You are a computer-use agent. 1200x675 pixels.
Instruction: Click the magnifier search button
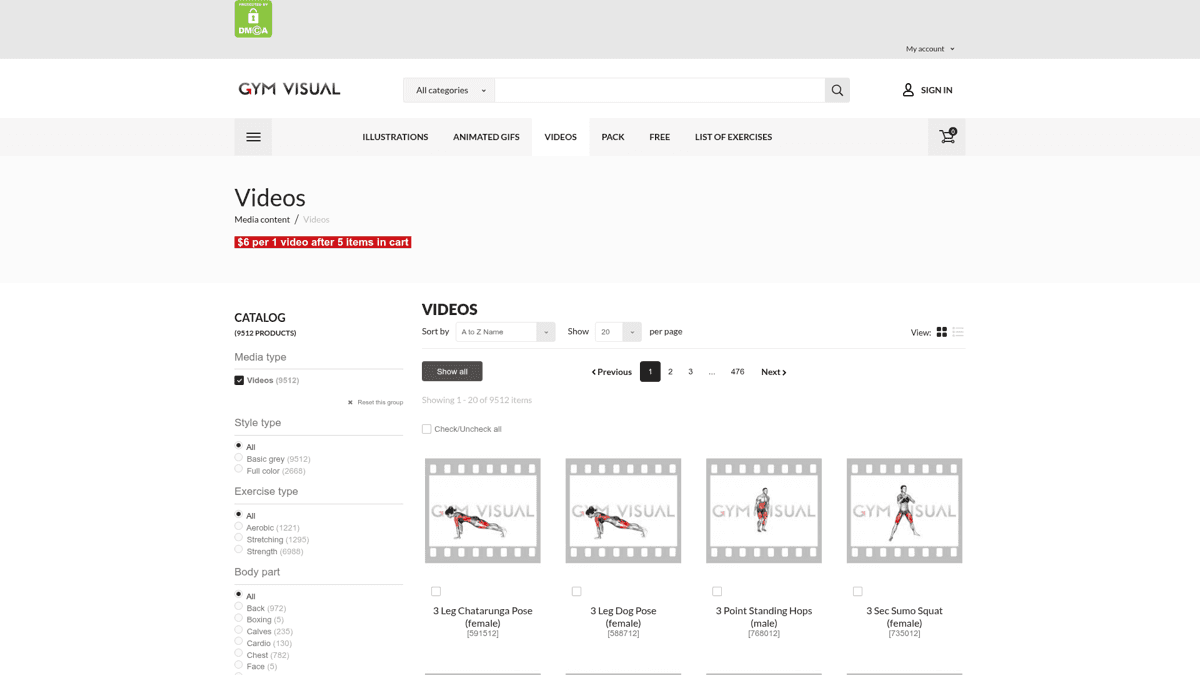[x=837, y=90]
